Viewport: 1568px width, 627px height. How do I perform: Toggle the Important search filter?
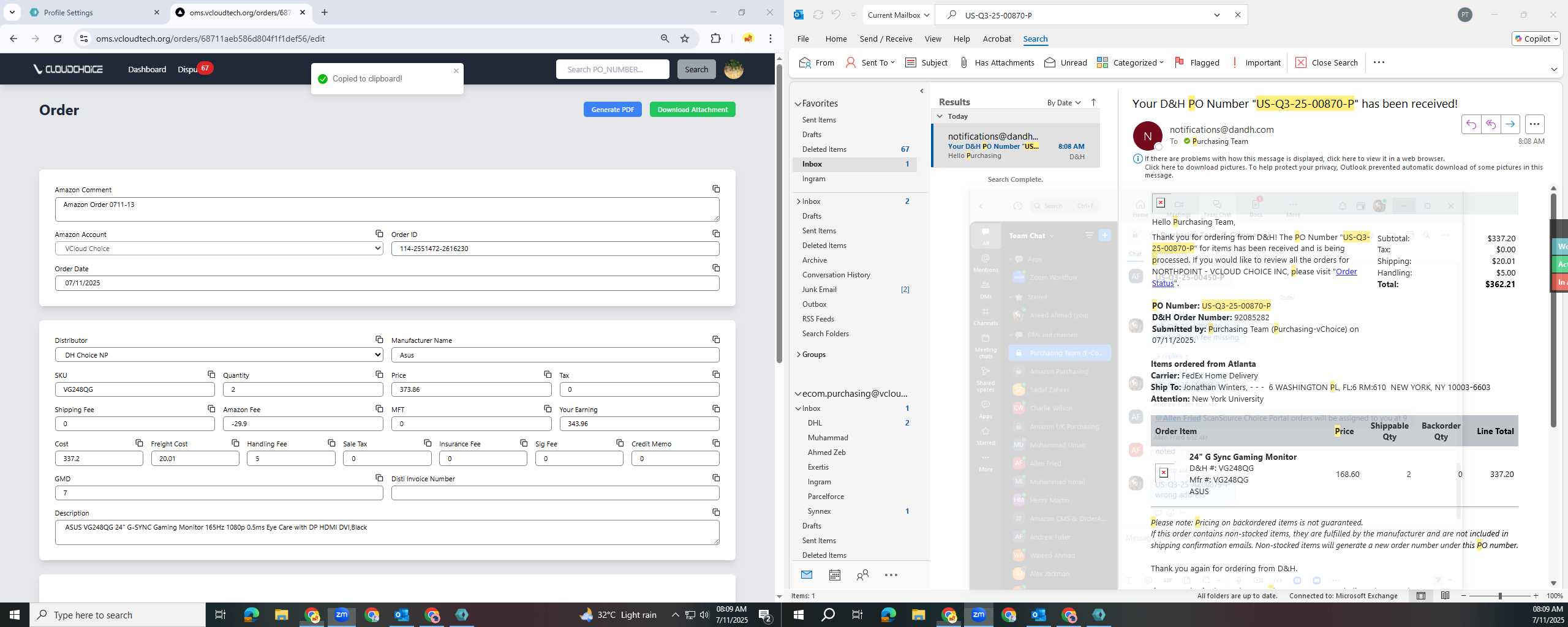tap(1256, 62)
